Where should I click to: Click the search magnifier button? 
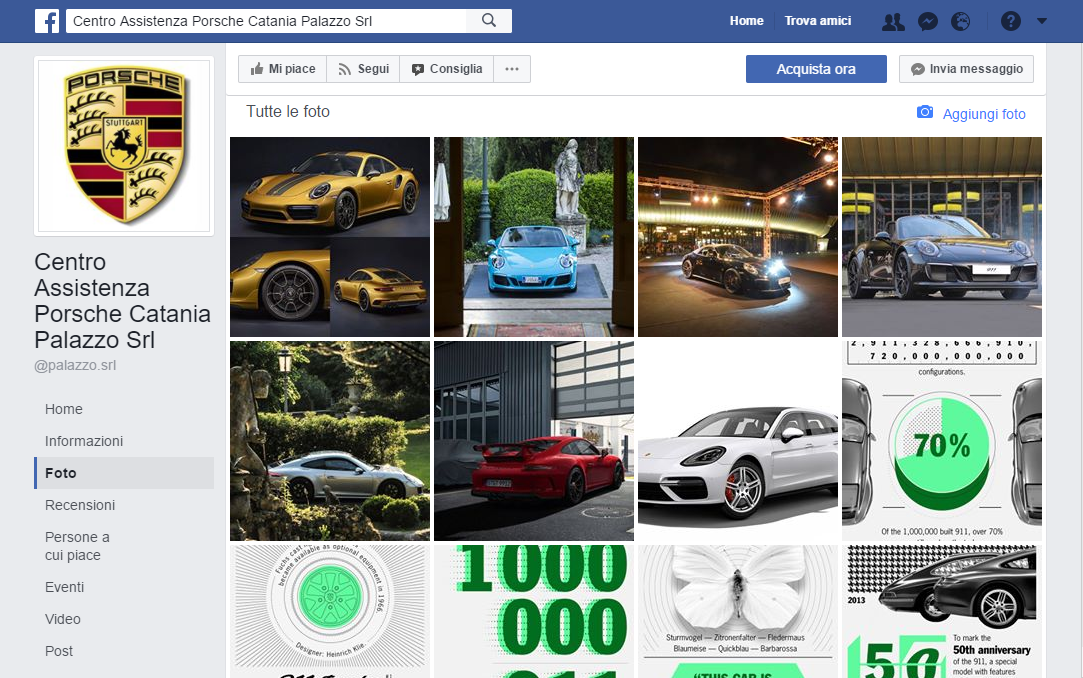489,21
